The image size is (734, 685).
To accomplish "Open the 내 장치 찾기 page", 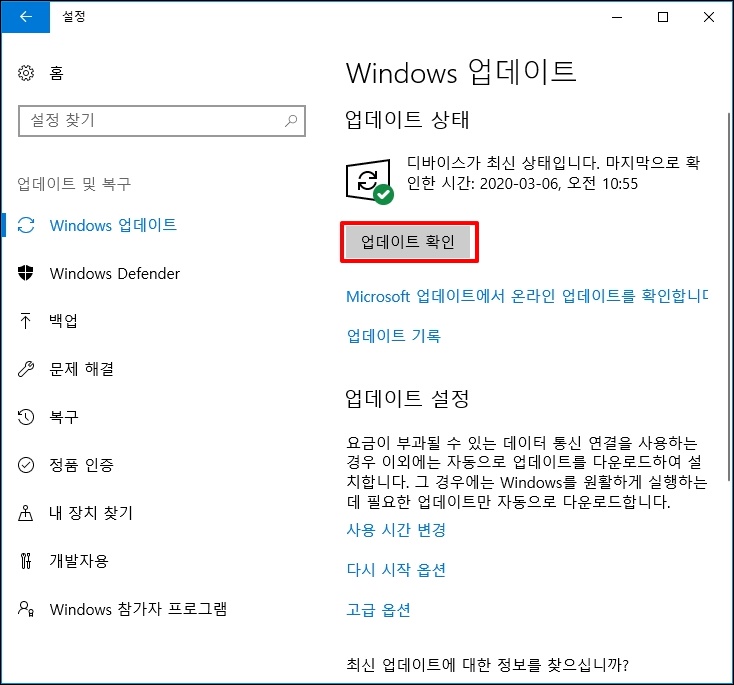I will click(x=91, y=513).
